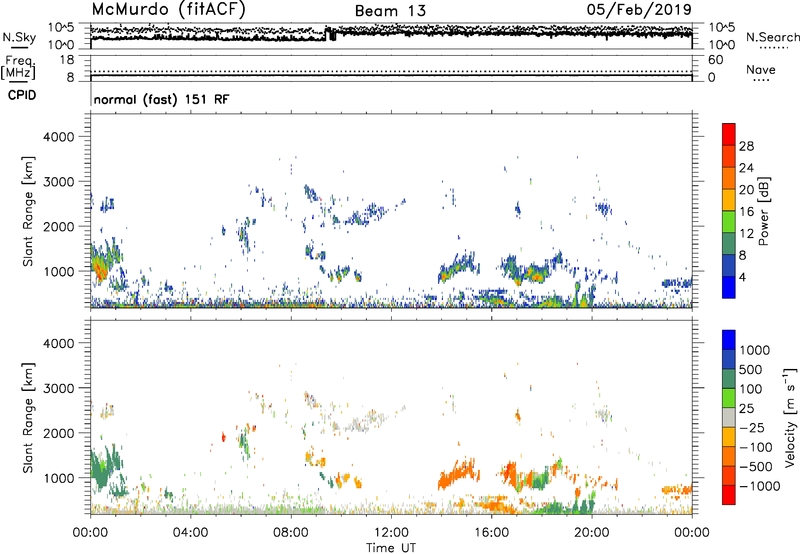Select the CPID row label
The height and width of the screenshot is (554, 800).
click(x=22, y=95)
